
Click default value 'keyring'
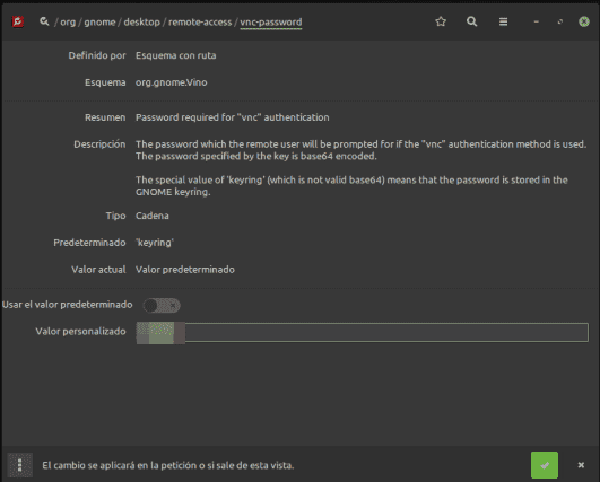click(155, 243)
